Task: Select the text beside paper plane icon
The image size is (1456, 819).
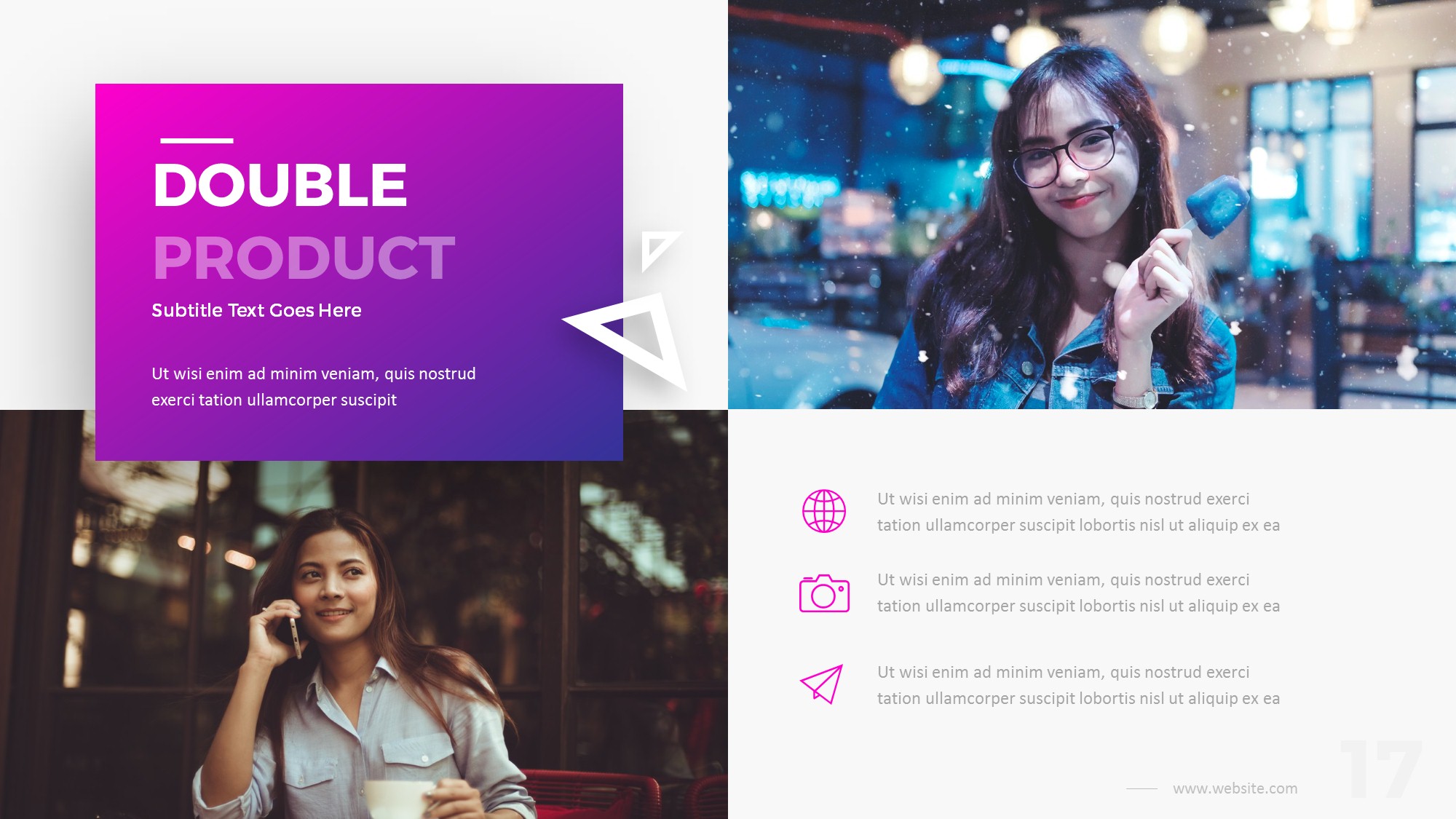Action: (1078, 685)
